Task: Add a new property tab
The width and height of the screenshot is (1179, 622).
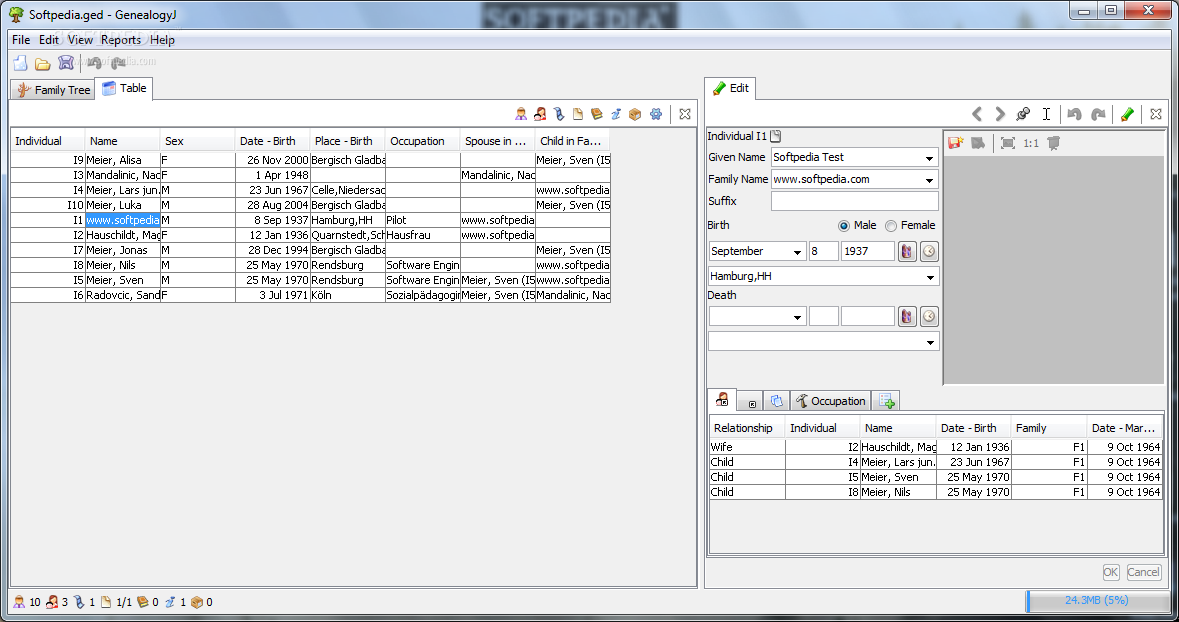Action: click(x=887, y=402)
